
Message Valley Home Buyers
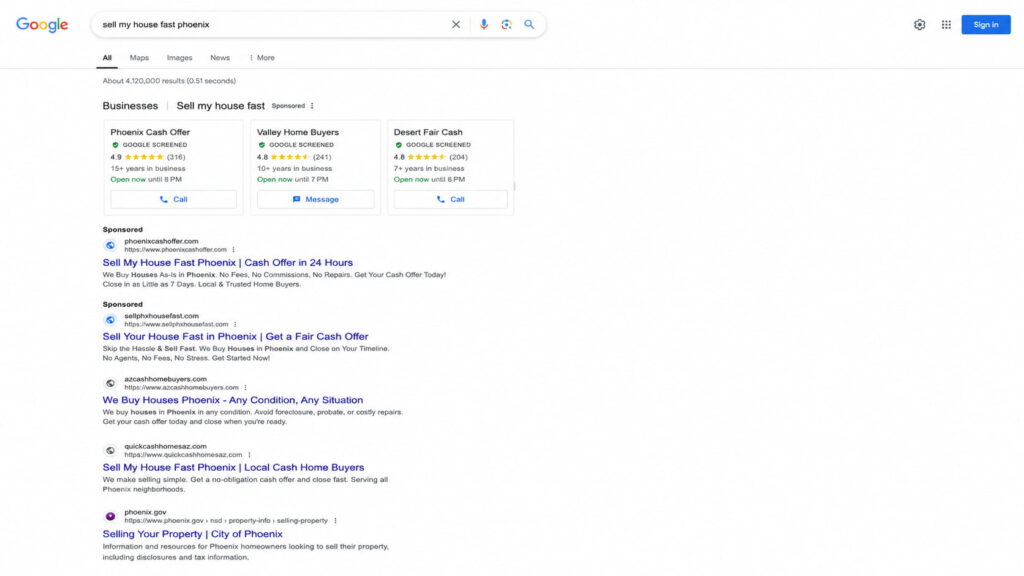(315, 199)
